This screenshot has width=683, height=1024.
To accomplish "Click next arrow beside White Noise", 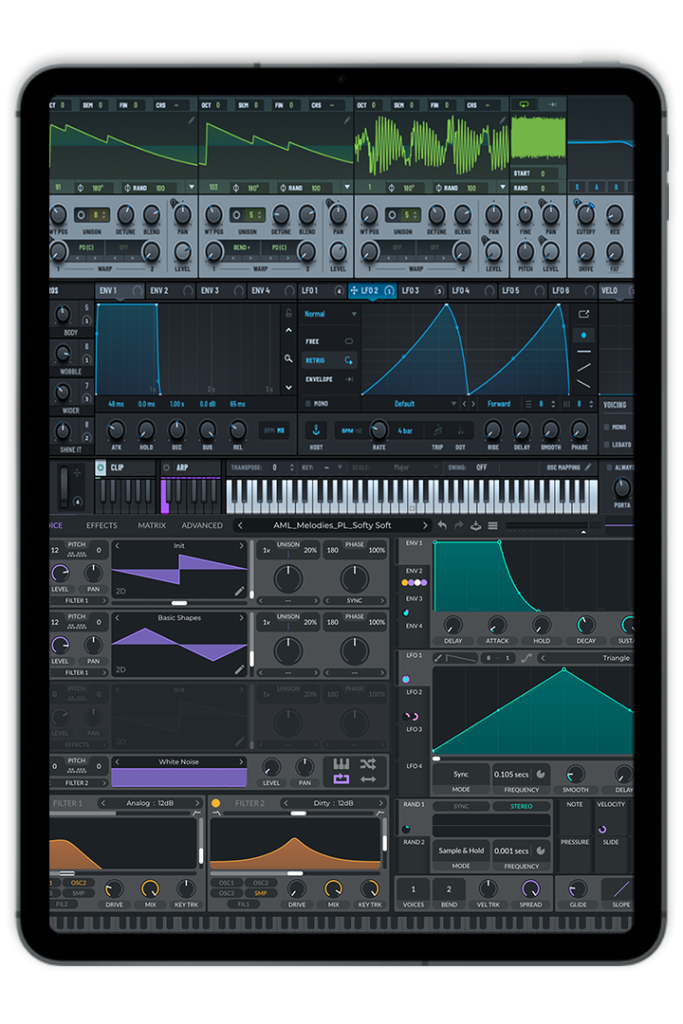I will (x=241, y=761).
